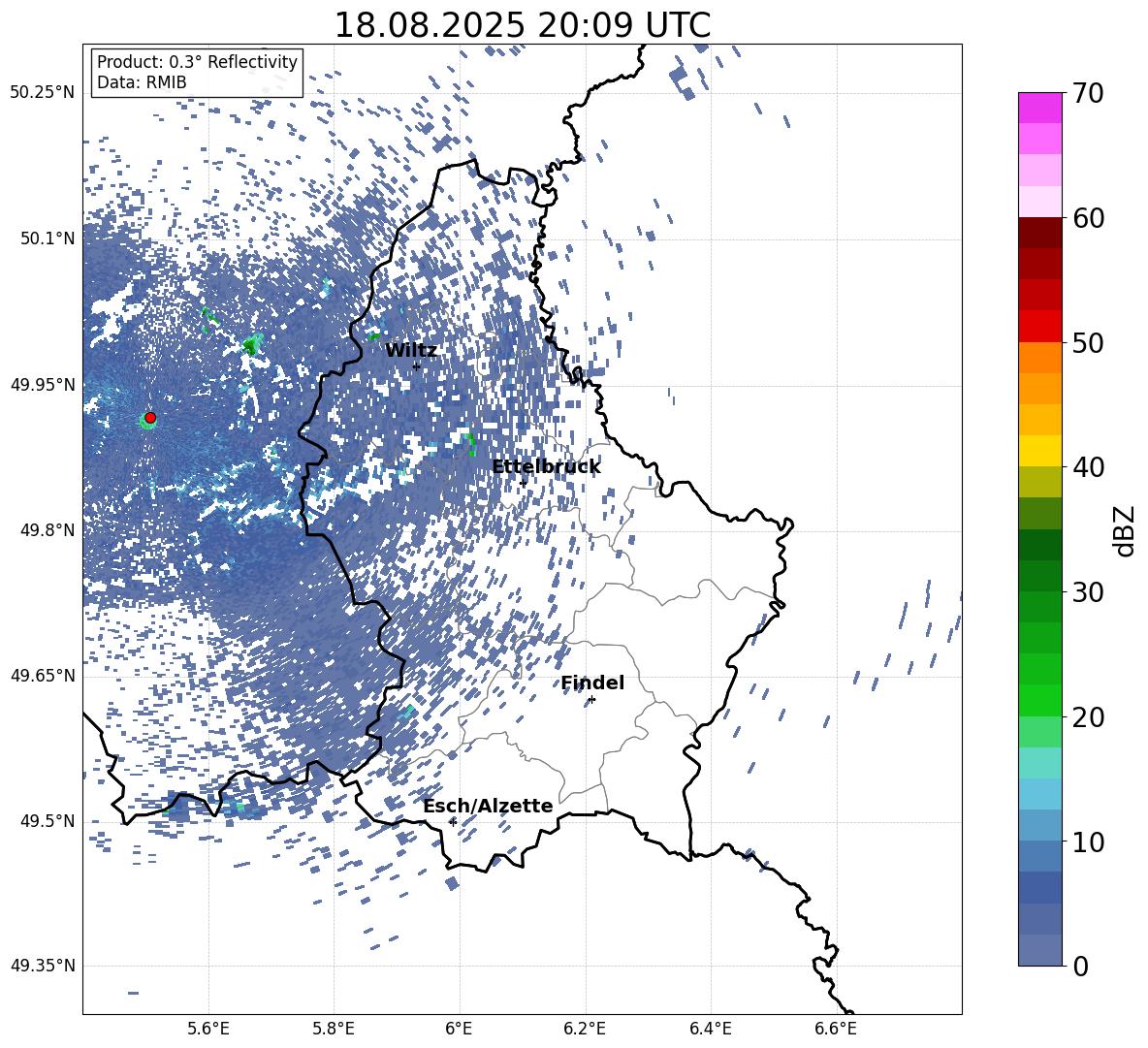Screen dimensions: 1148x1048
Task: Pick the bright red colorbar swatch above 50
Action: pyautogui.click(x=1039, y=327)
